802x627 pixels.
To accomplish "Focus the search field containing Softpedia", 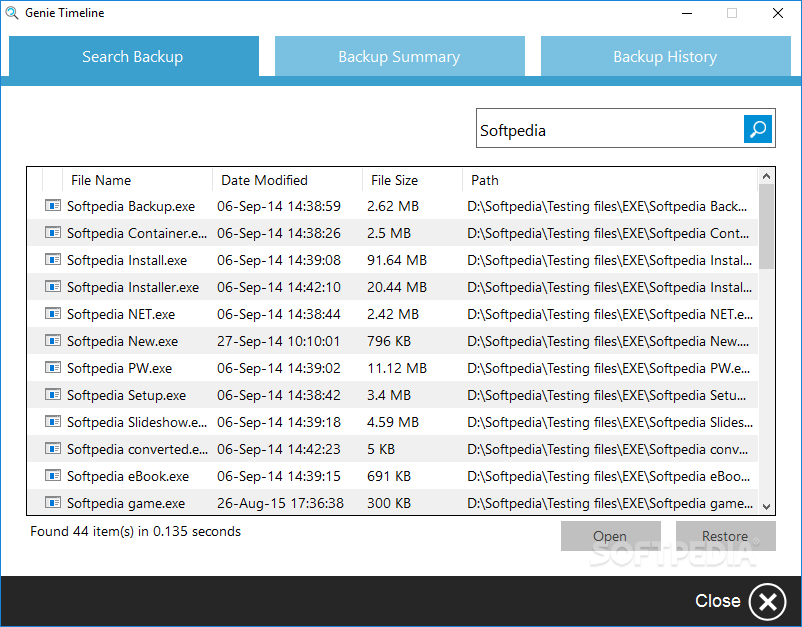I will click(610, 128).
